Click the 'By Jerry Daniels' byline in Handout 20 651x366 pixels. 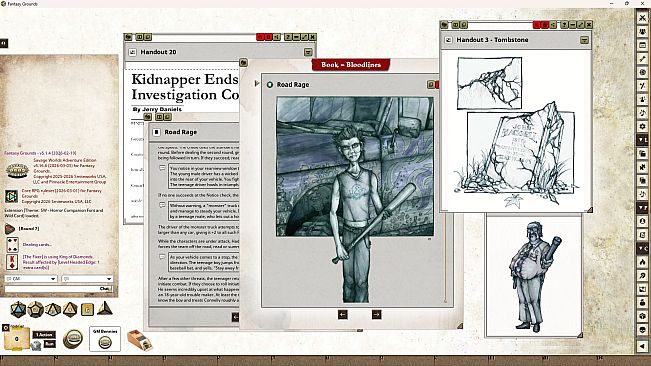(x=157, y=109)
